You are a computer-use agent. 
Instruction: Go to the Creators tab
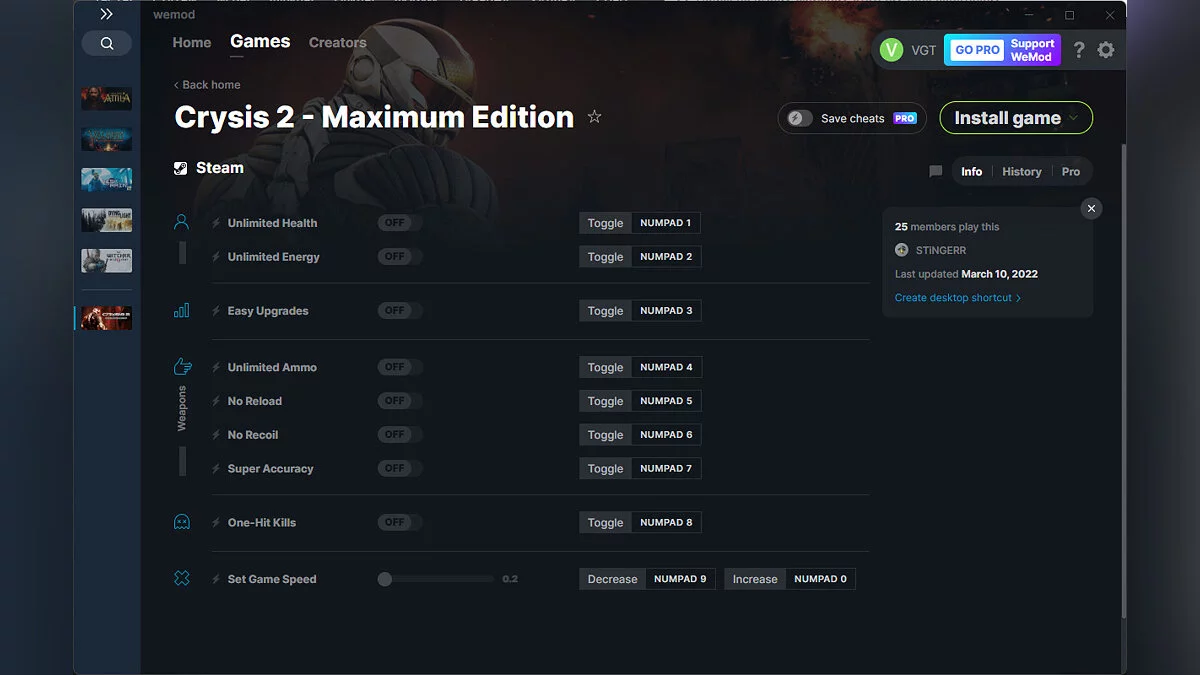(x=337, y=43)
